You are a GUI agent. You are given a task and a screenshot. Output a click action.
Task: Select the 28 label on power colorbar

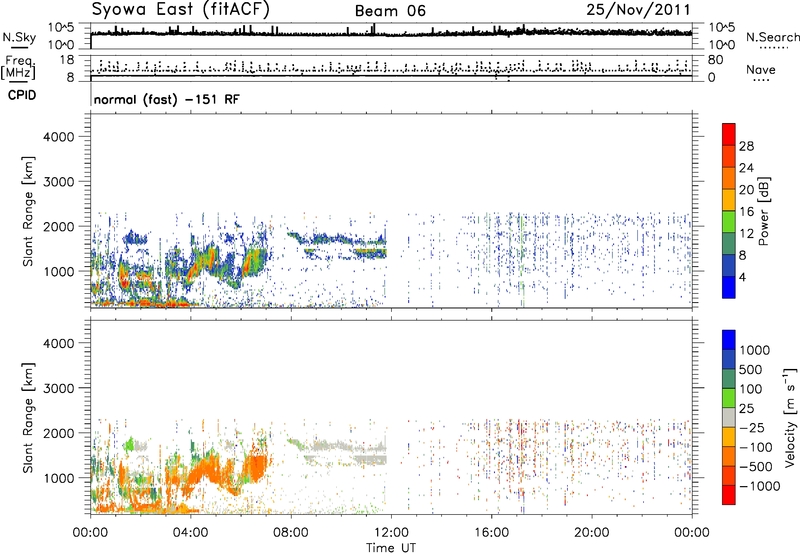click(x=746, y=146)
